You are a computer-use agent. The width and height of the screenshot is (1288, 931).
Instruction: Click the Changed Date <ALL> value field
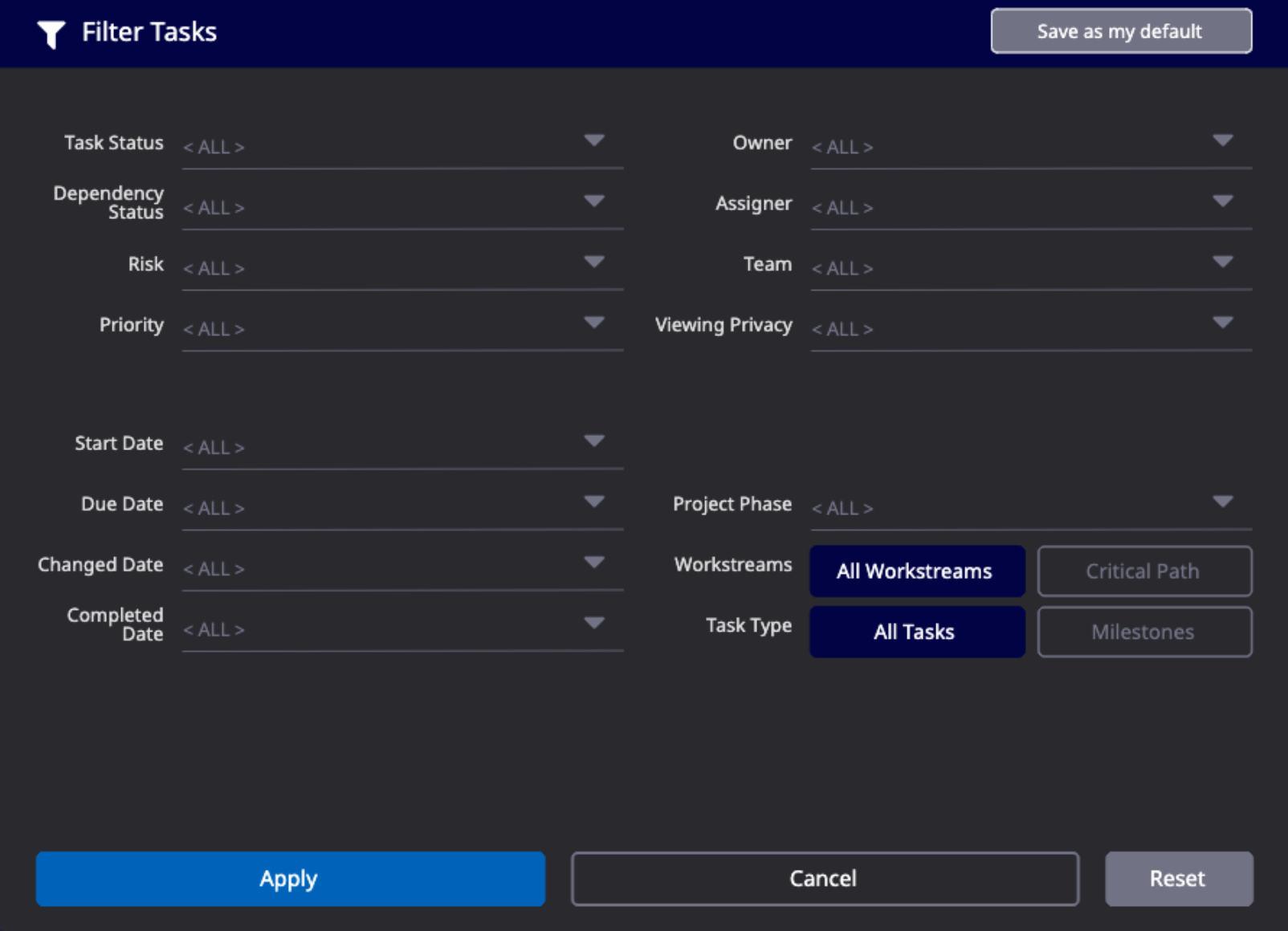tap(402, 568)
